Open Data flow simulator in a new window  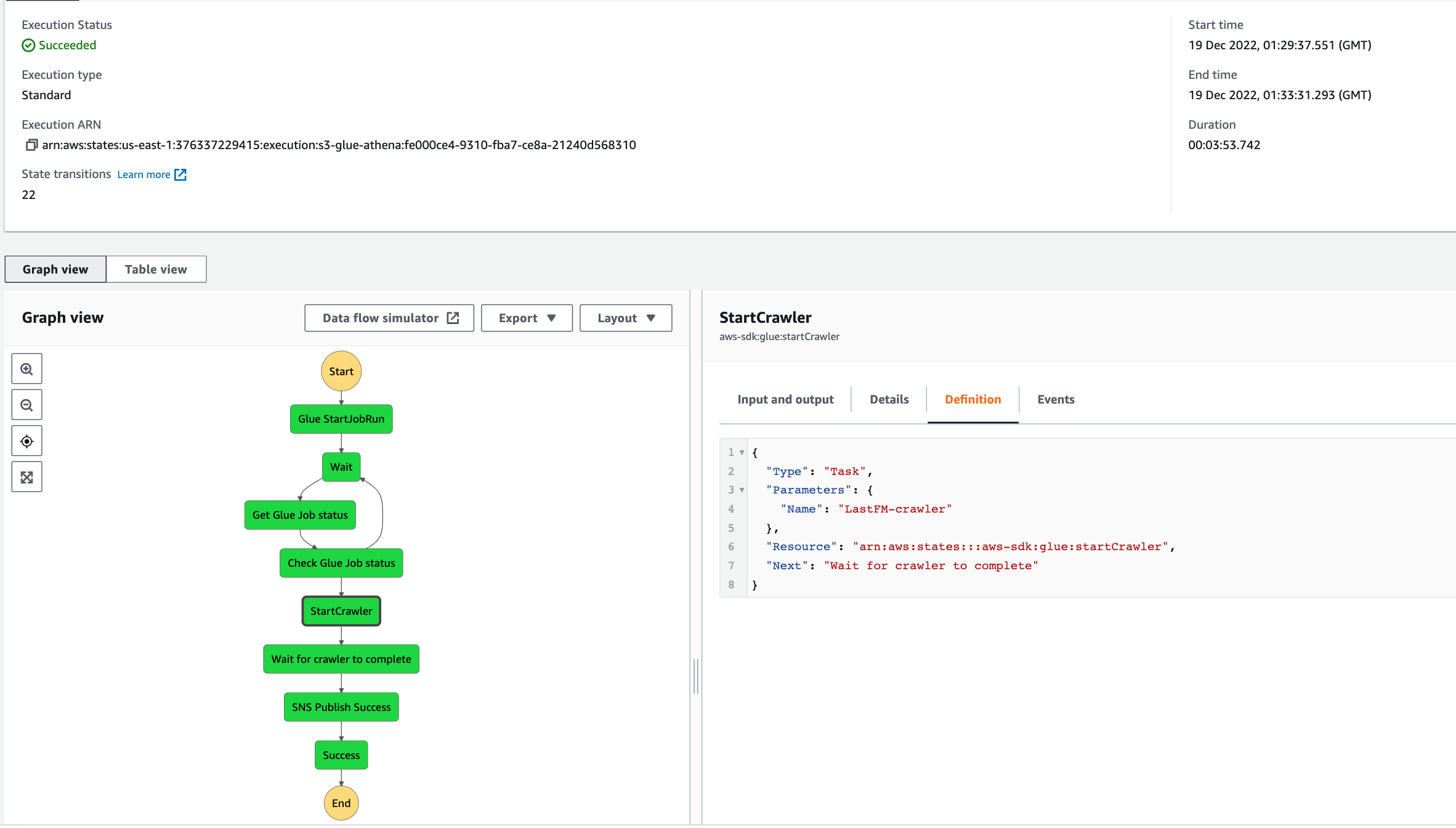tap(389, 318)
